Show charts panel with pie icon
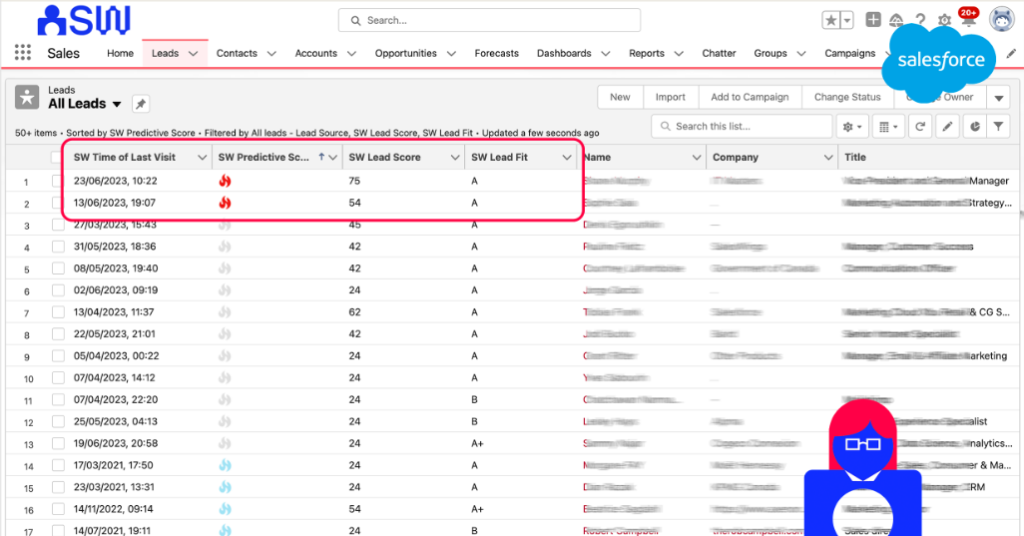1024x536 pixels. coord(972,127)
